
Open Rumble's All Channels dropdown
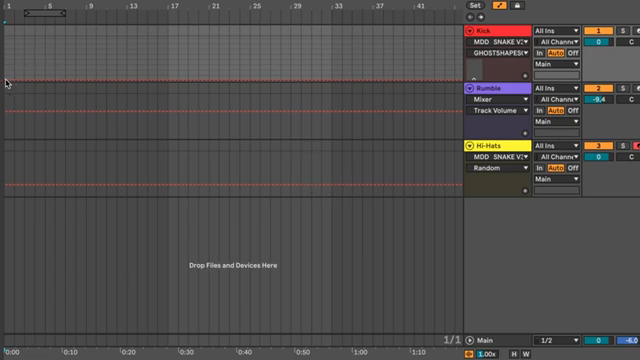pyautogui.click(x=557, y=99)
